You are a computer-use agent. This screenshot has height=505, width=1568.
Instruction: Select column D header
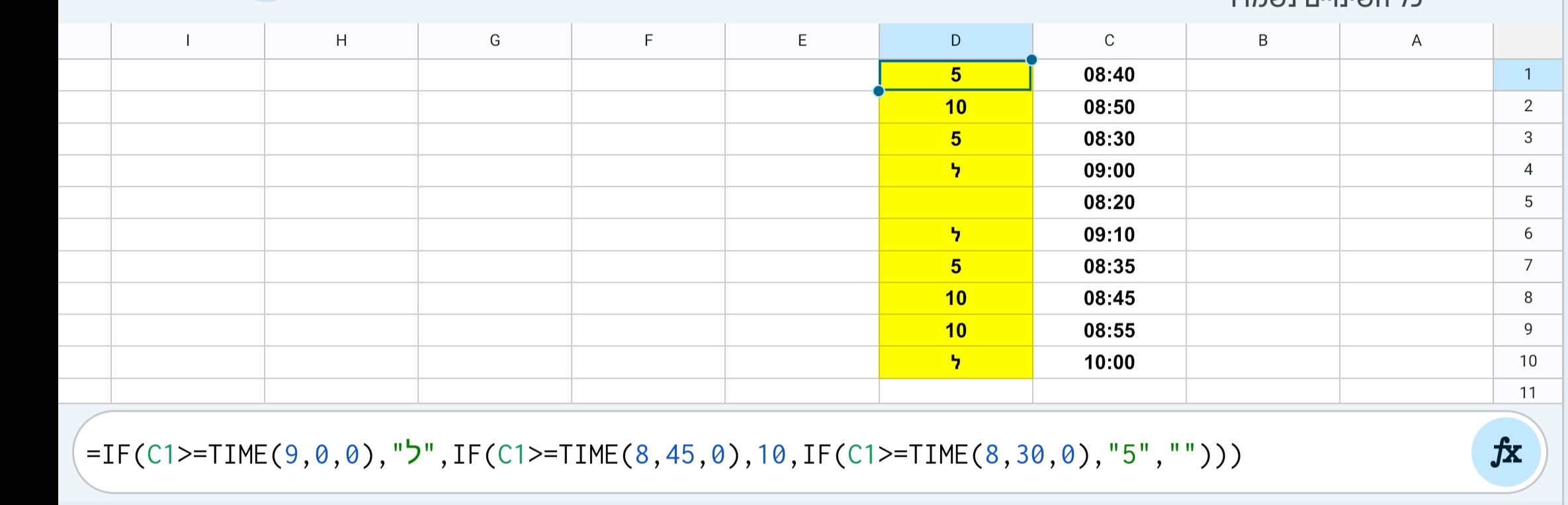click(956, 41)
